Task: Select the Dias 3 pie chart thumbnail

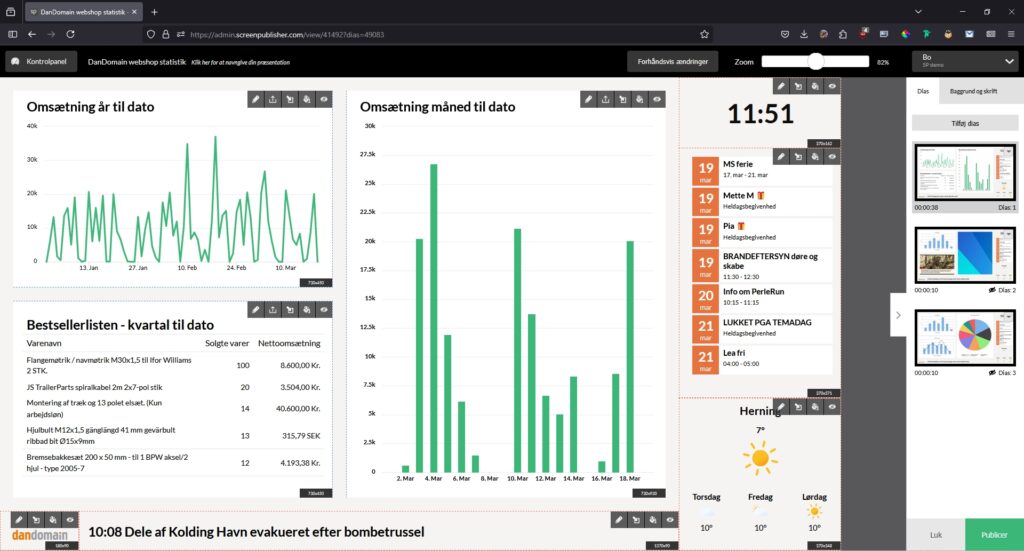Action: [x=965, y=338]
